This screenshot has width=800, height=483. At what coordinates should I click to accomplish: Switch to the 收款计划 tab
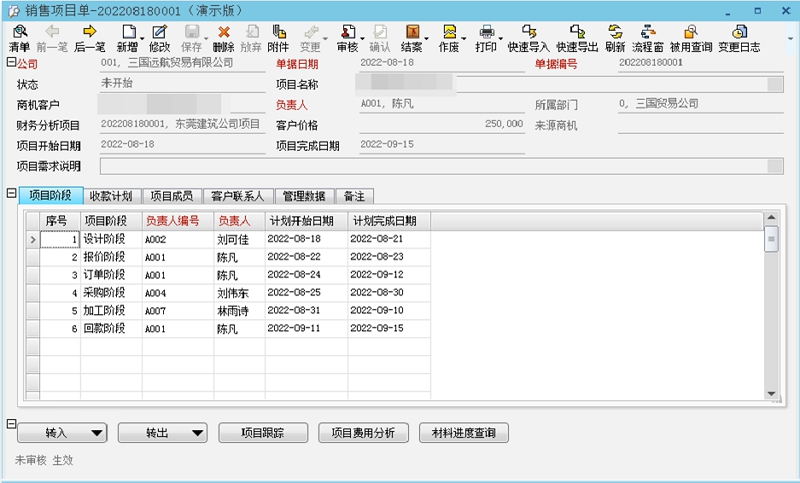click(x=110, y=195)
